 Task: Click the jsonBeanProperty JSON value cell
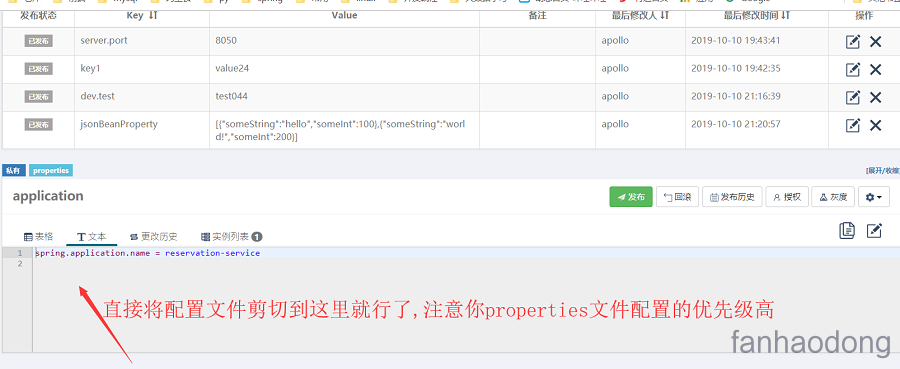tap(344, 131)
